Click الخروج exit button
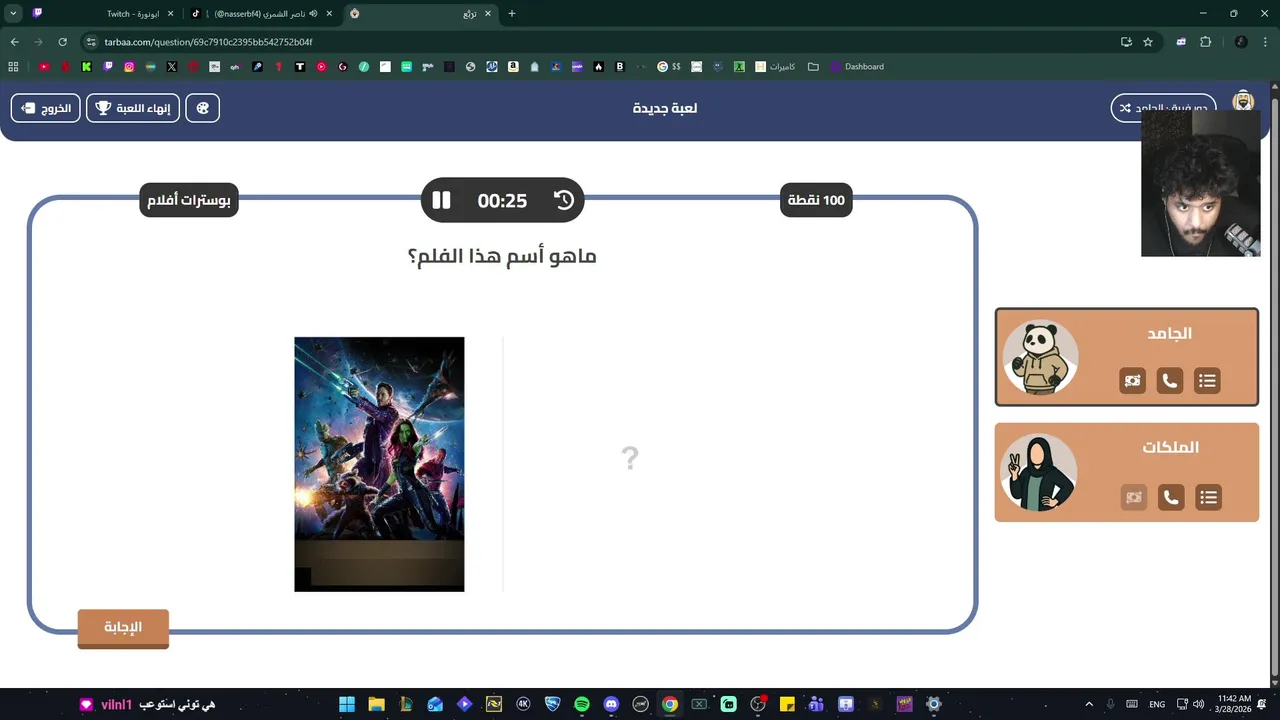The height and width of the screenshot is (720, 1280). [46, 108]
